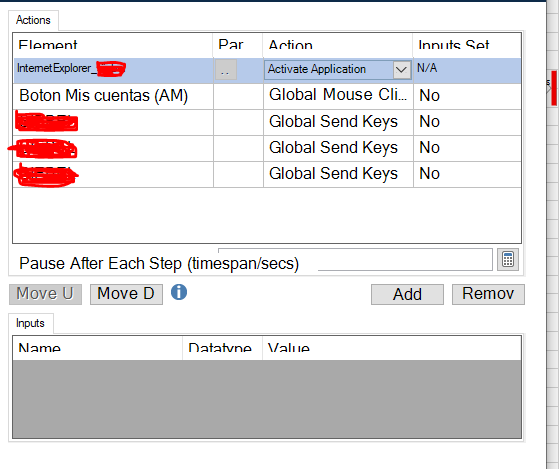
Task: Click the Par ellipsis button in first row
Action: click(x=226, y=69)
